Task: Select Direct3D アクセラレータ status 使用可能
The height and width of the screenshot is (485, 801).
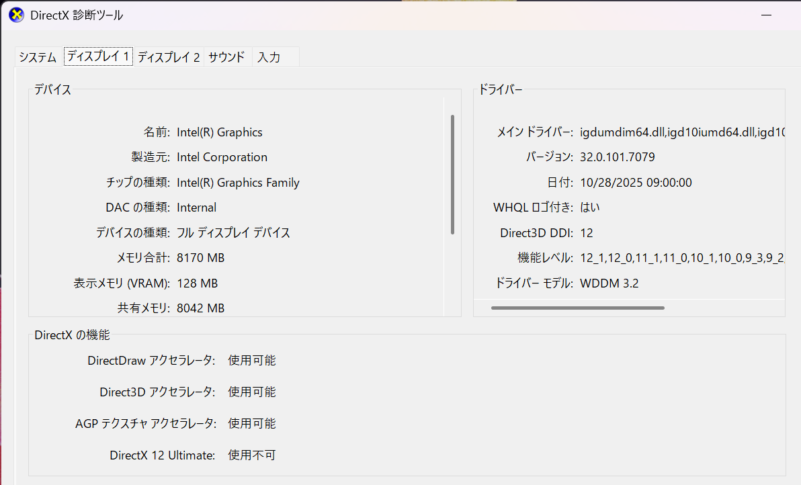Action: pos(252,392)
